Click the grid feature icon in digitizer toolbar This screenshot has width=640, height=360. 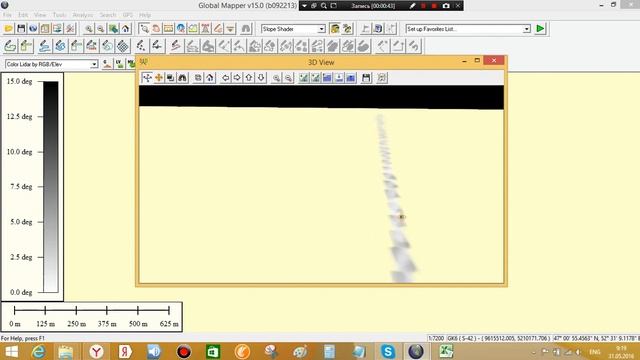point(123,46)
